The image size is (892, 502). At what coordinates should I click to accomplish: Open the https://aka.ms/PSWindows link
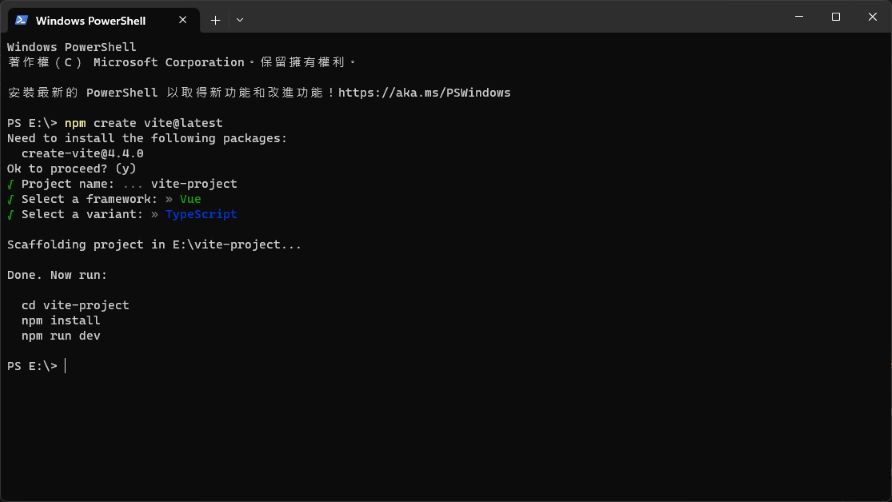(424, 93)
